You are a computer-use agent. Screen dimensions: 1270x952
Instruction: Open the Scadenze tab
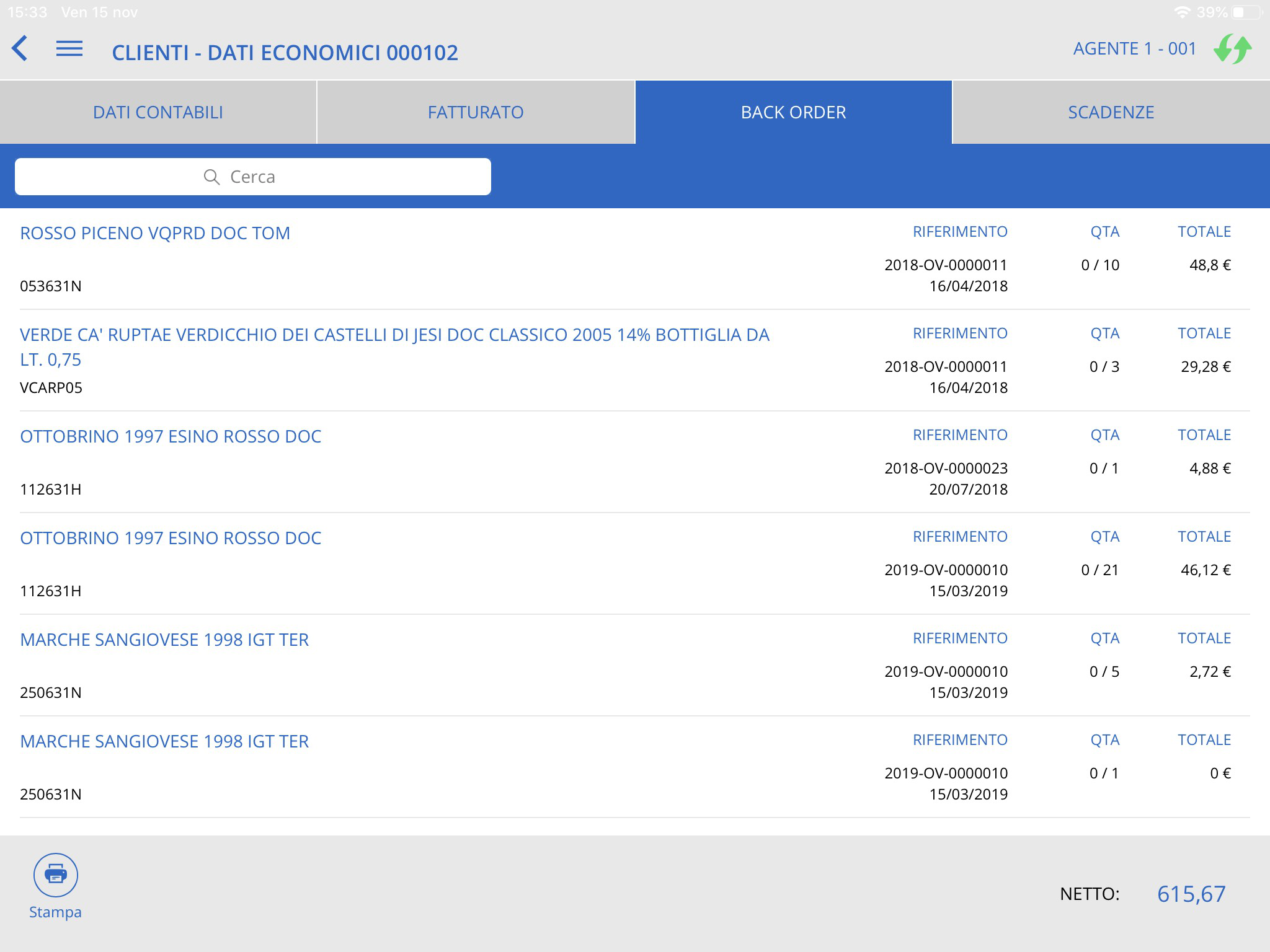(x=1111, y=112)
